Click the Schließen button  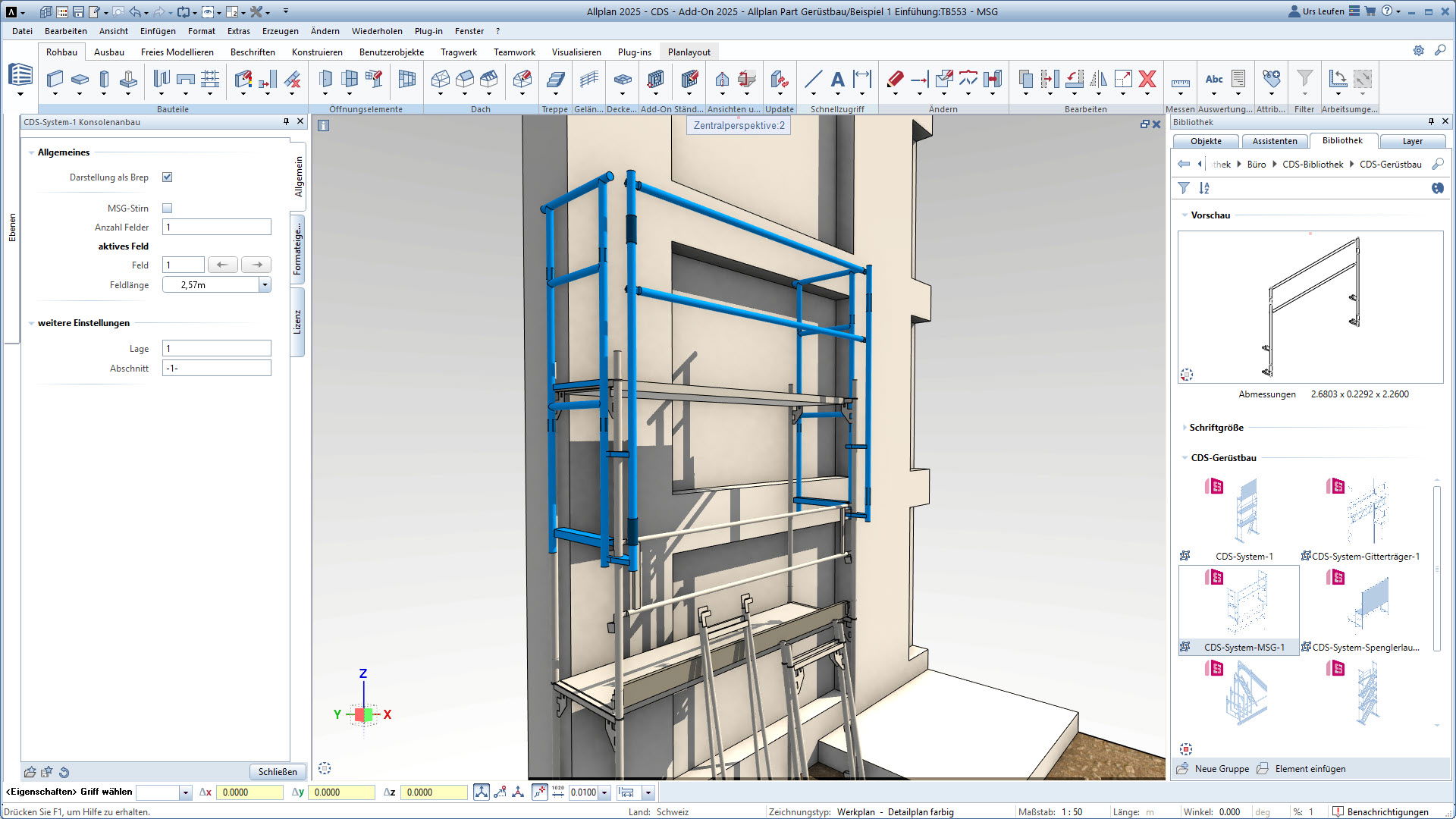click(x=278, y=771)
